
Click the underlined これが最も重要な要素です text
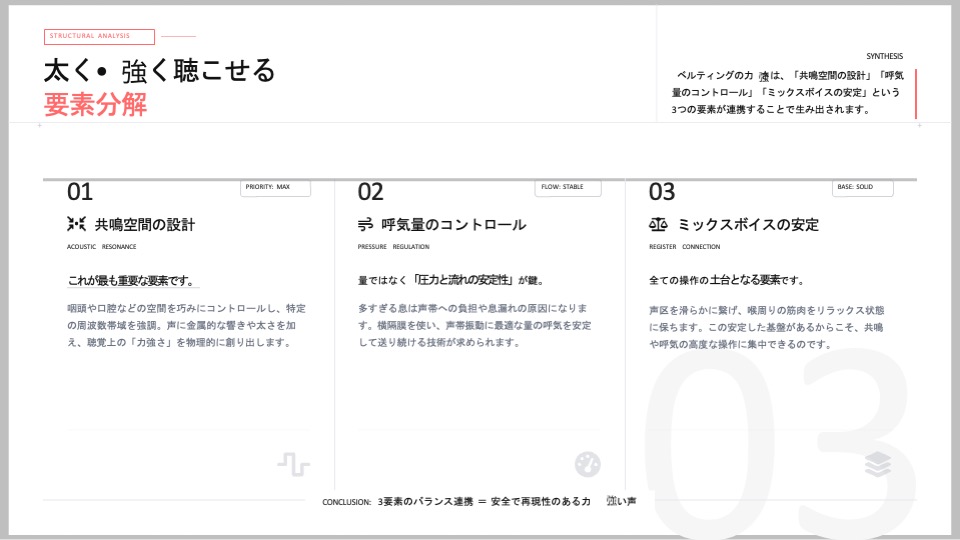point(131,281)
